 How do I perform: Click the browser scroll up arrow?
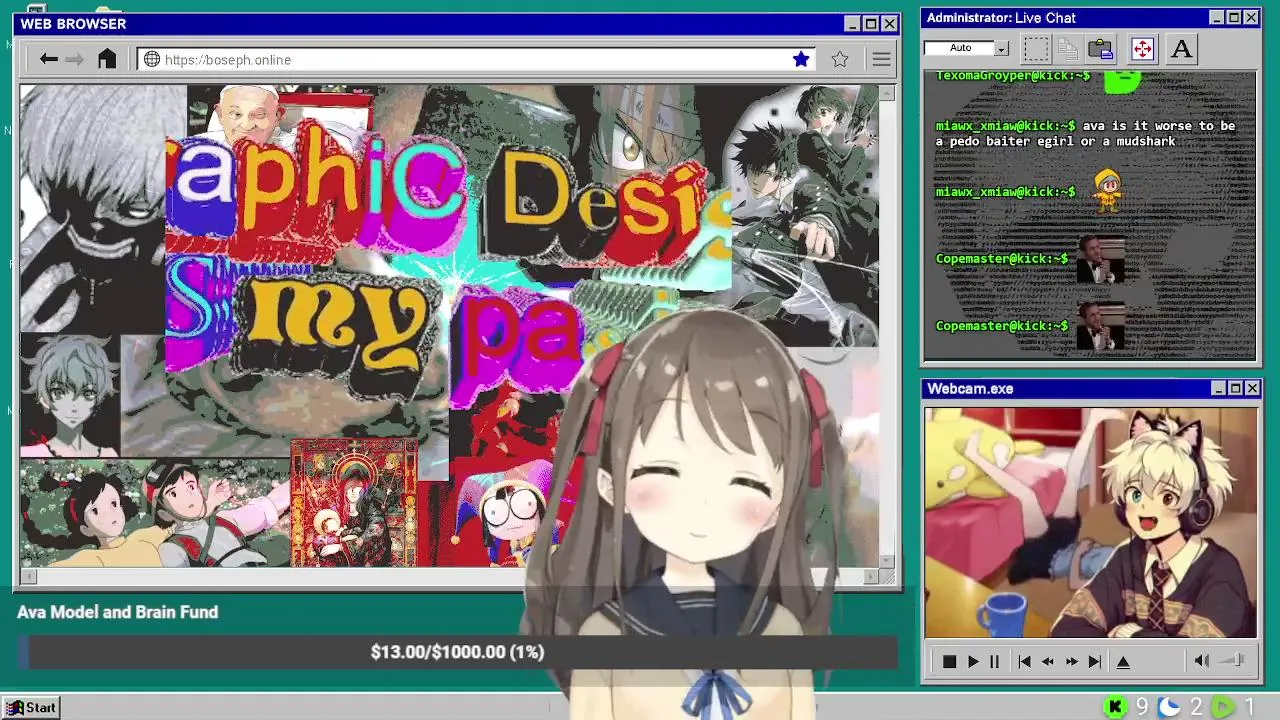887,93
